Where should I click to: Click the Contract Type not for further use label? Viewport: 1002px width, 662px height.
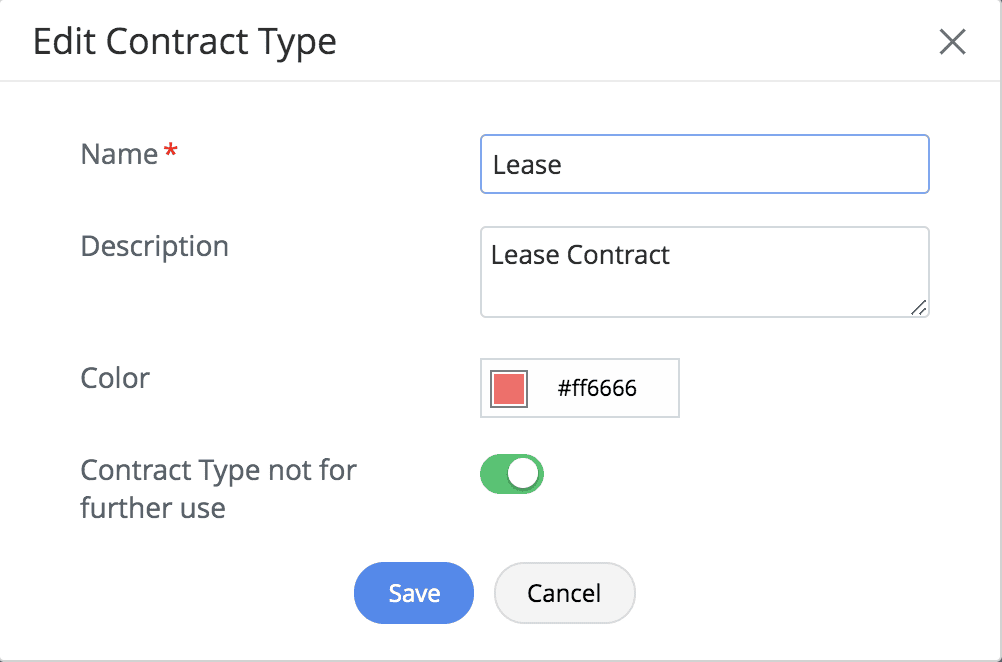218,488
